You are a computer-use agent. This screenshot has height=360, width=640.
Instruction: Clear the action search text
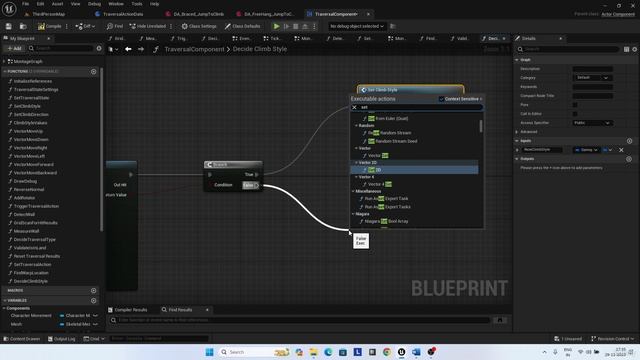(x=354, y=107)
